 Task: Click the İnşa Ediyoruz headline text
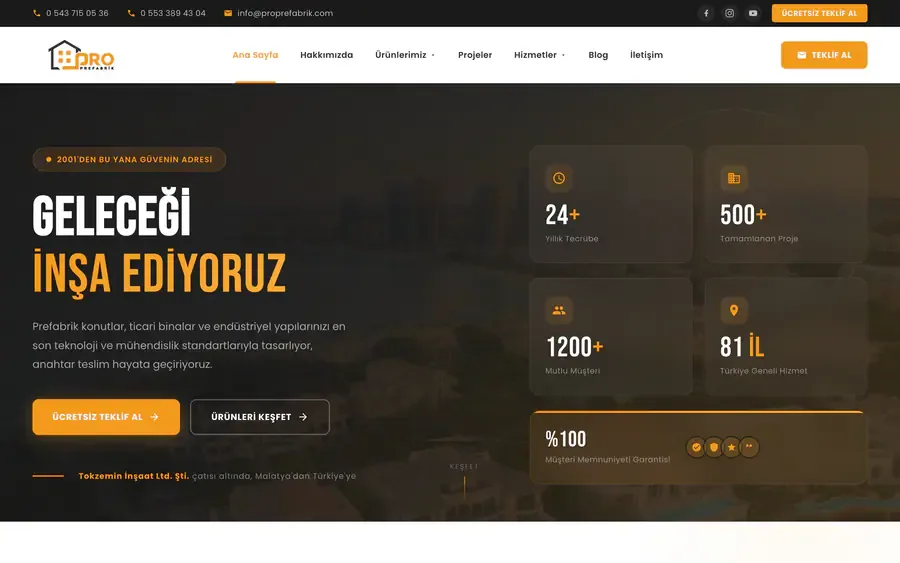pos(159,274)
